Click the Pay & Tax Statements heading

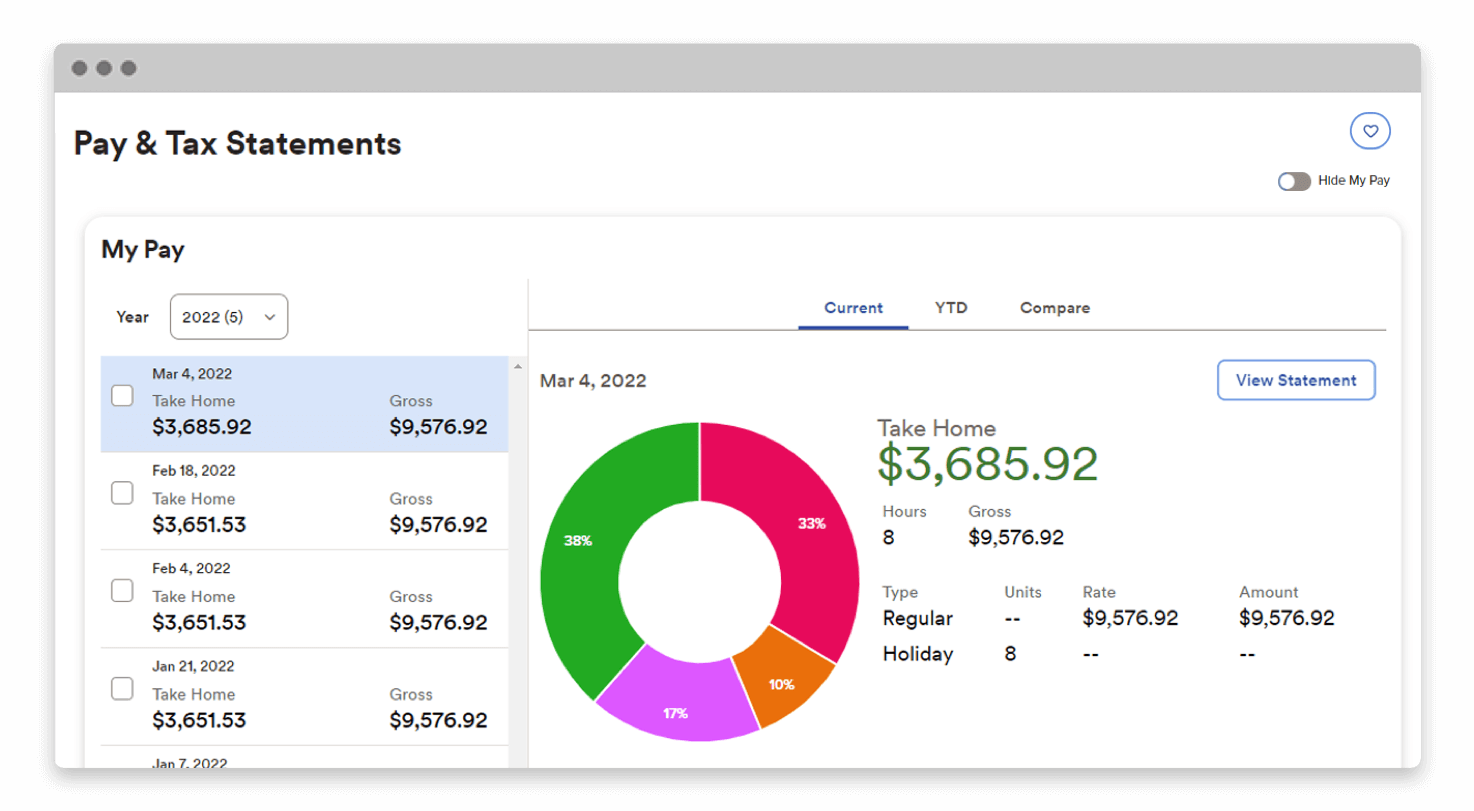tap(236, 143)
